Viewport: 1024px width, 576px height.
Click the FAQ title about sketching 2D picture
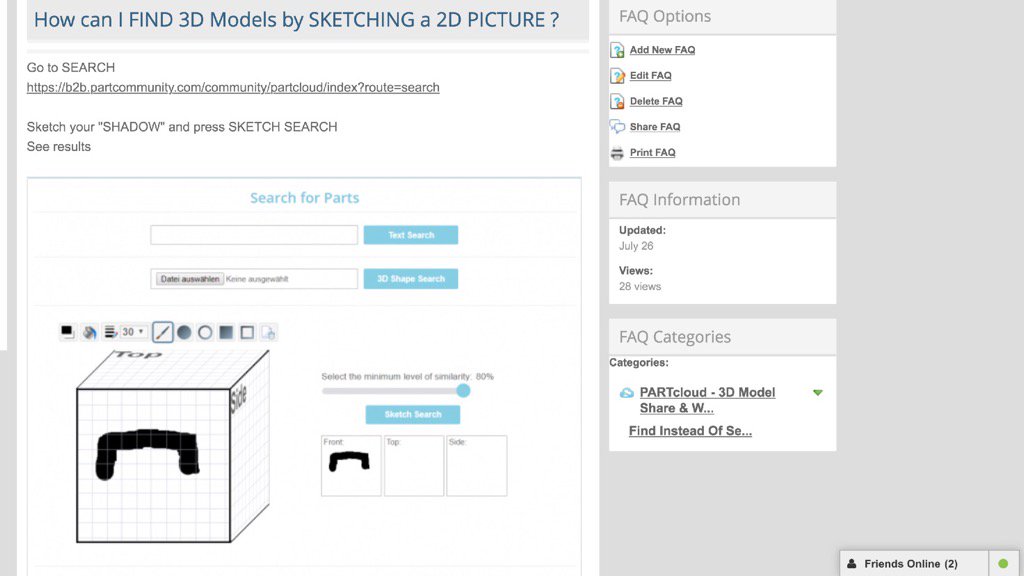pyautogui.click(x=296, y=20)
